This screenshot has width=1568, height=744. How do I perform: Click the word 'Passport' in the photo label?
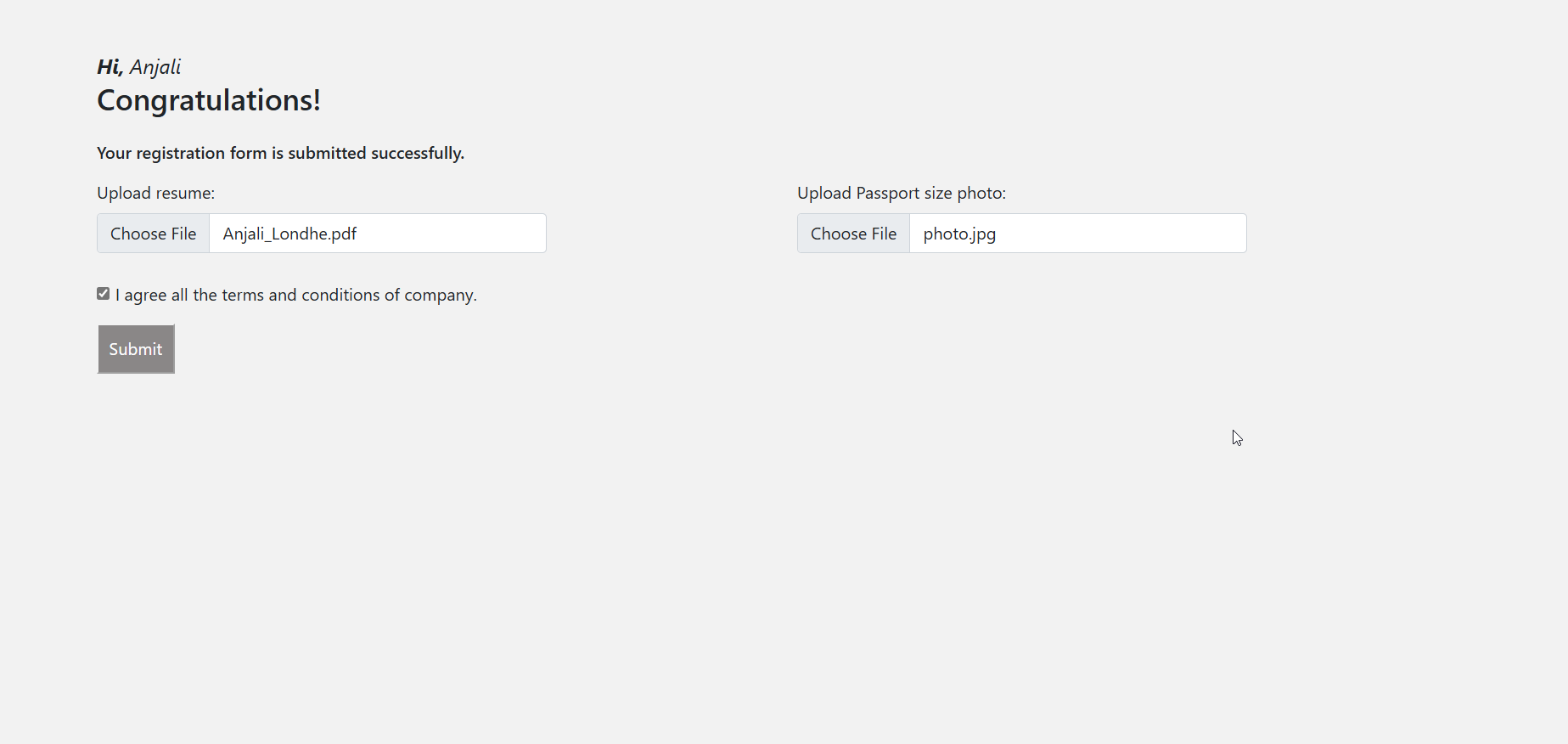click(887, 194)
